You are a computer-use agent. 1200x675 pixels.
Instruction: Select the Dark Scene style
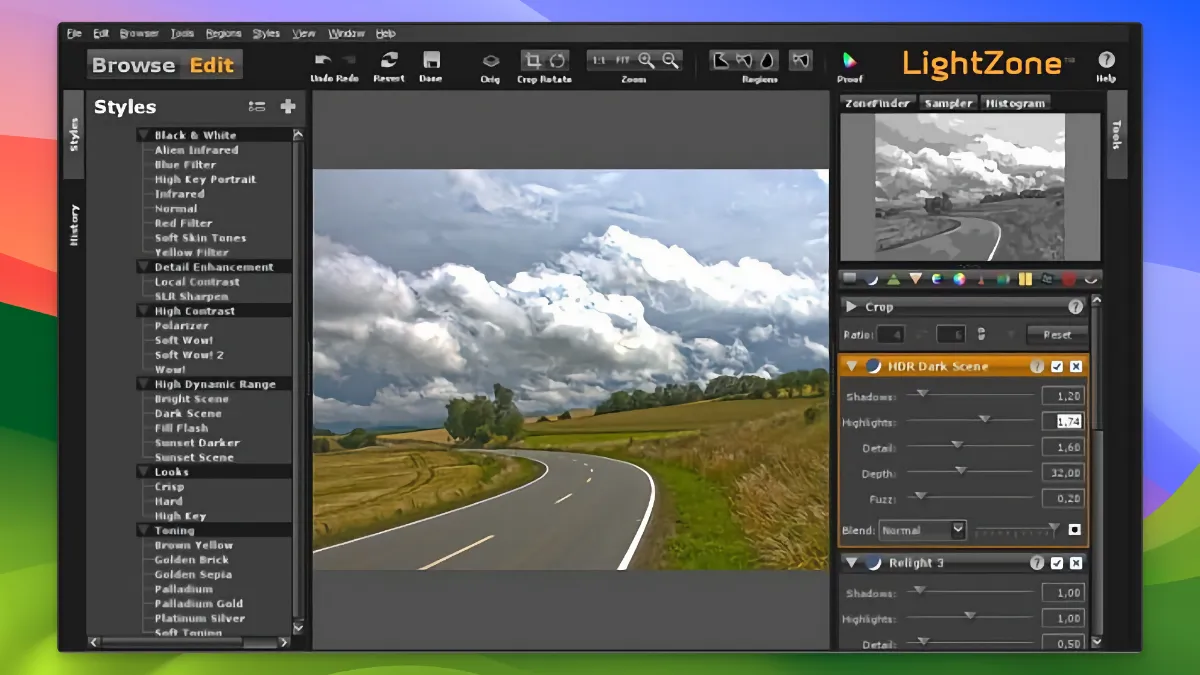click(x=186, y=413)
